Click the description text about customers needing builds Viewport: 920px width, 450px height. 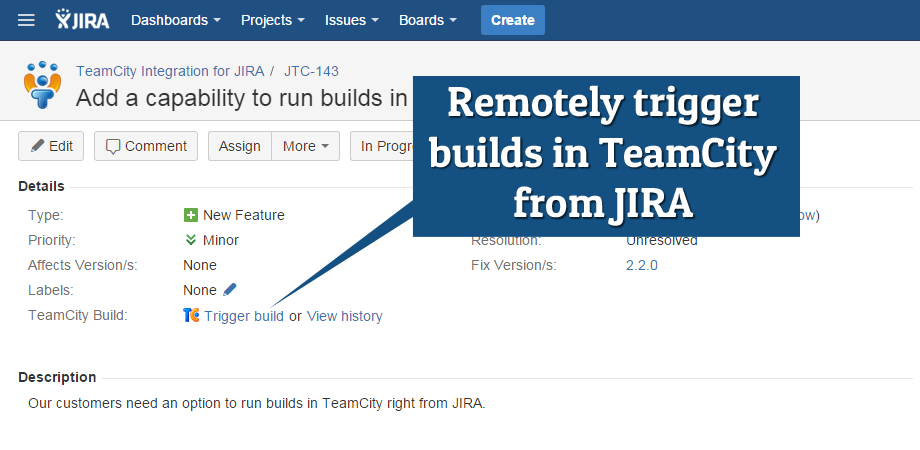257,404
